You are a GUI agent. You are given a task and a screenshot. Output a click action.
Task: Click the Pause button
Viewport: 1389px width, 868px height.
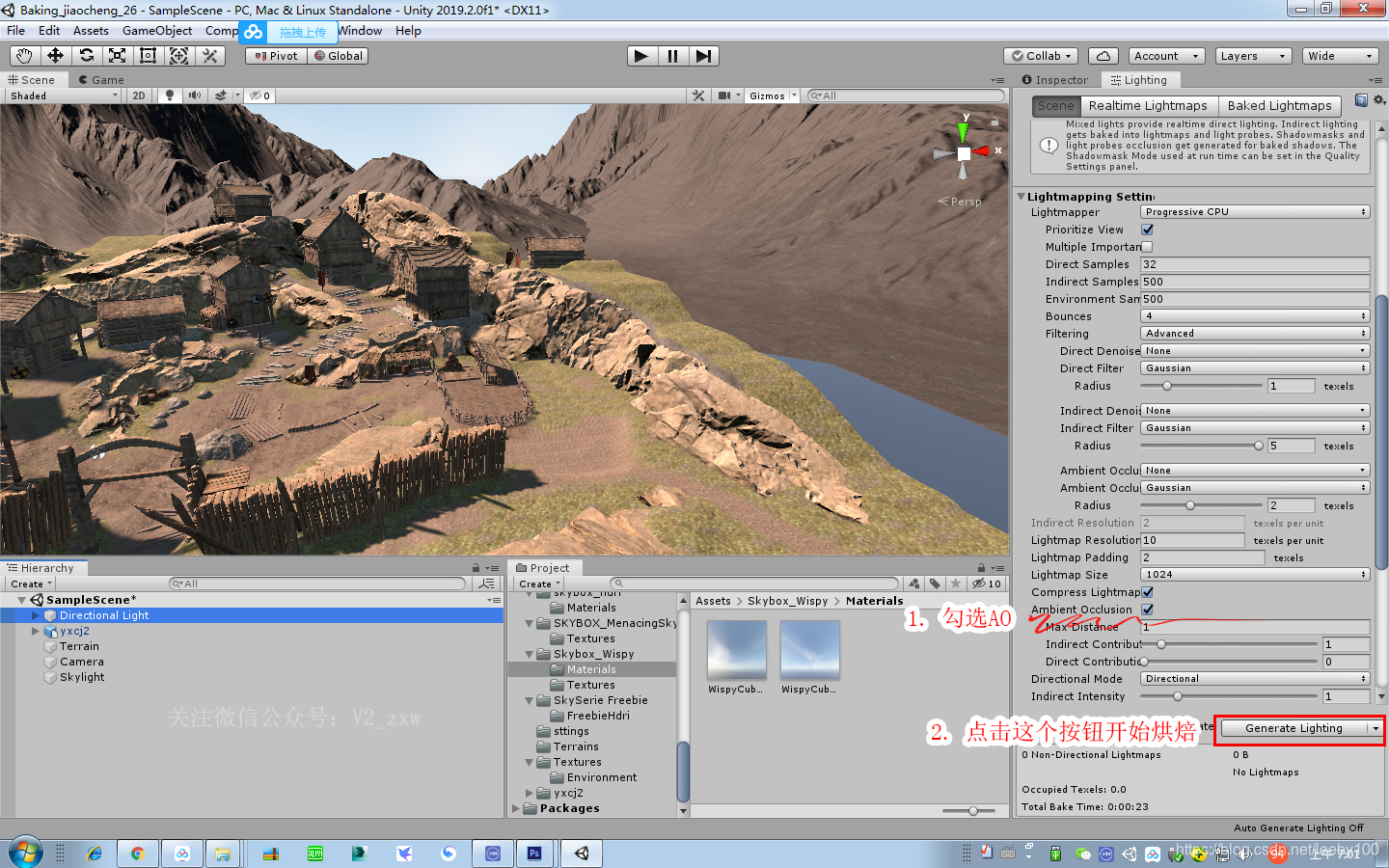672,56
